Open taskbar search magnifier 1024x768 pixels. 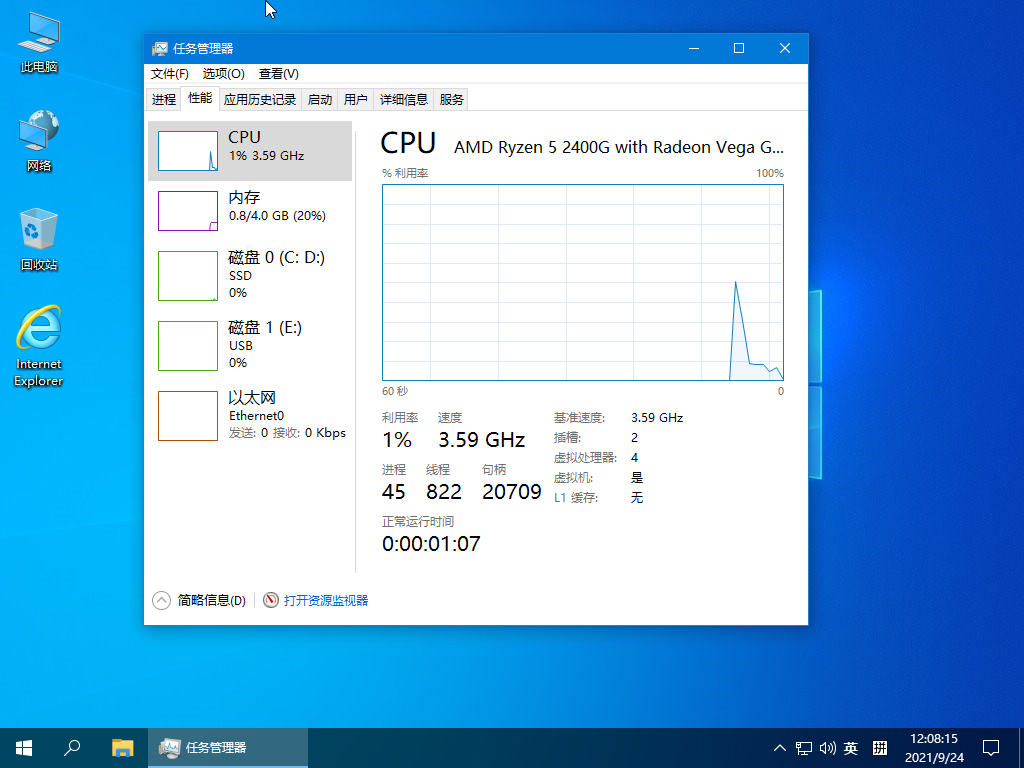pos(72,748)
